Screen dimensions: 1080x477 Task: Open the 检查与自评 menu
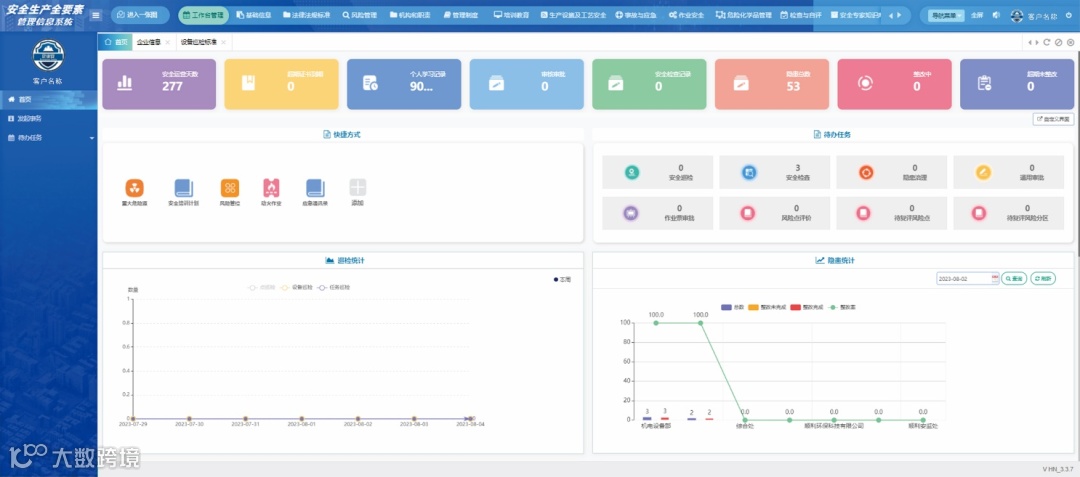tap(800, 15)
